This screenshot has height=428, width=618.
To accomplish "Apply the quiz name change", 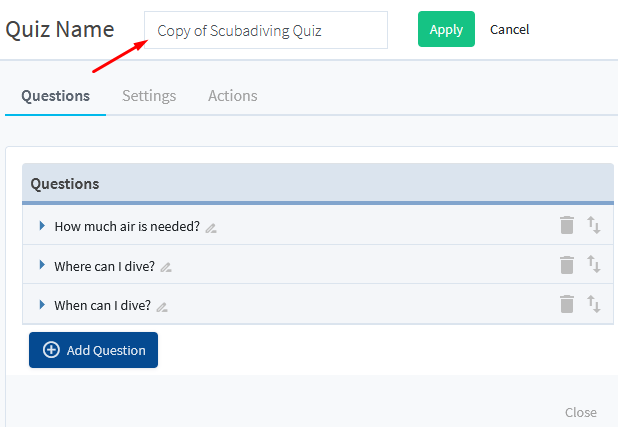I will [x=446, y=29].
